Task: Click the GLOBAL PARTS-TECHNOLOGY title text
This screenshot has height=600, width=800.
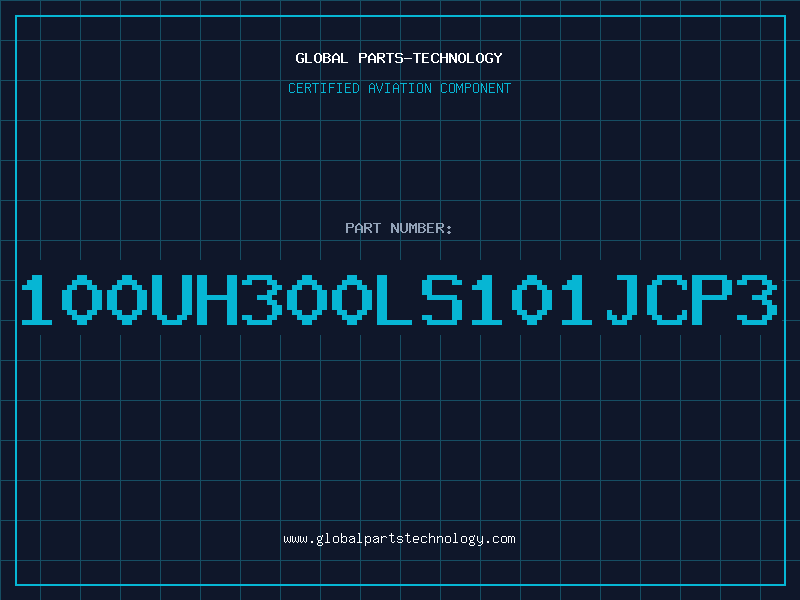Action: pos(399,58)
